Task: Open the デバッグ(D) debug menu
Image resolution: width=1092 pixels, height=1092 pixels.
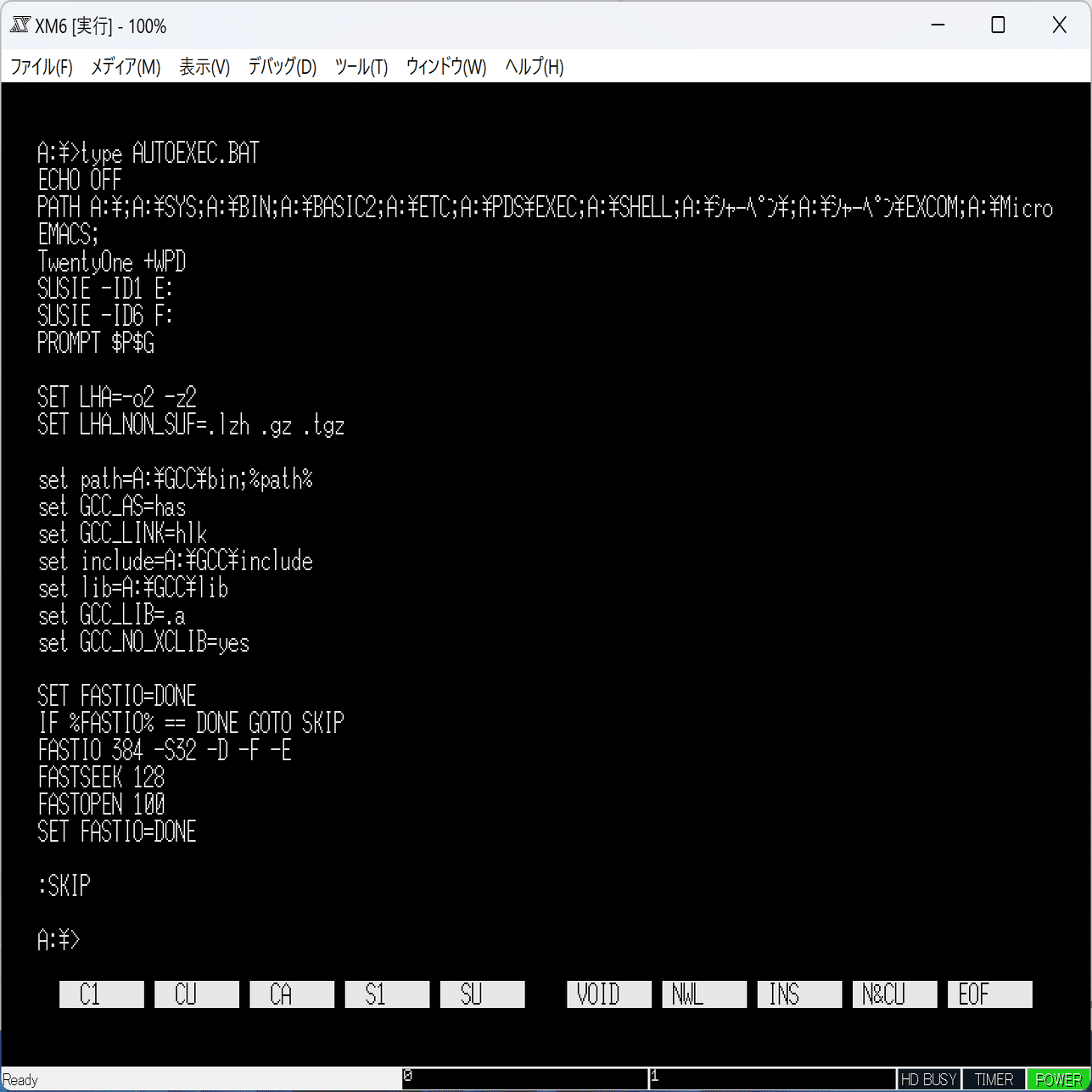Action: click(281, 67)
